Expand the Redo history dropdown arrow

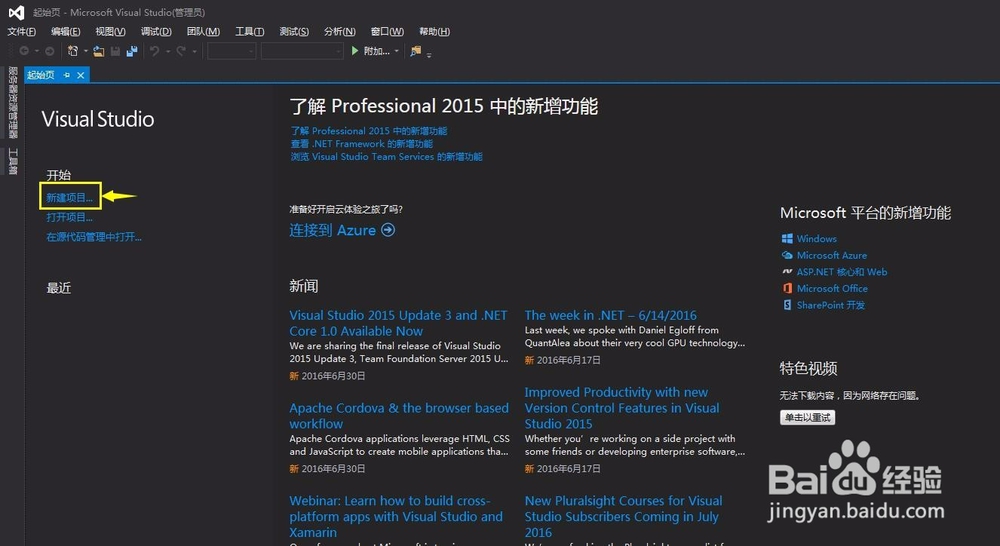point(194,51)
